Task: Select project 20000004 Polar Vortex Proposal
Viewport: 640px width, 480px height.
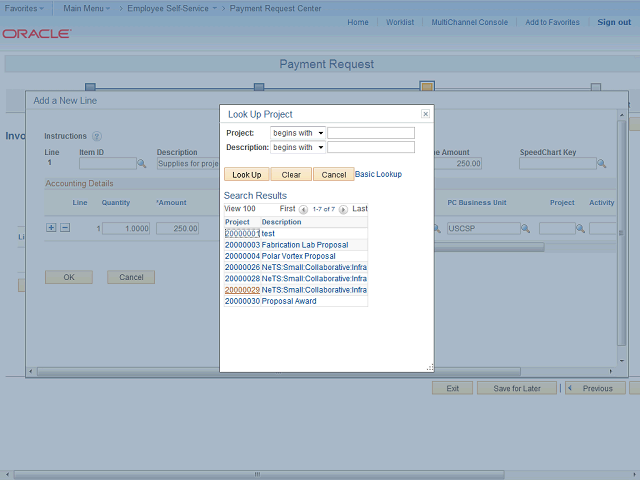Action: pos(242,256)
